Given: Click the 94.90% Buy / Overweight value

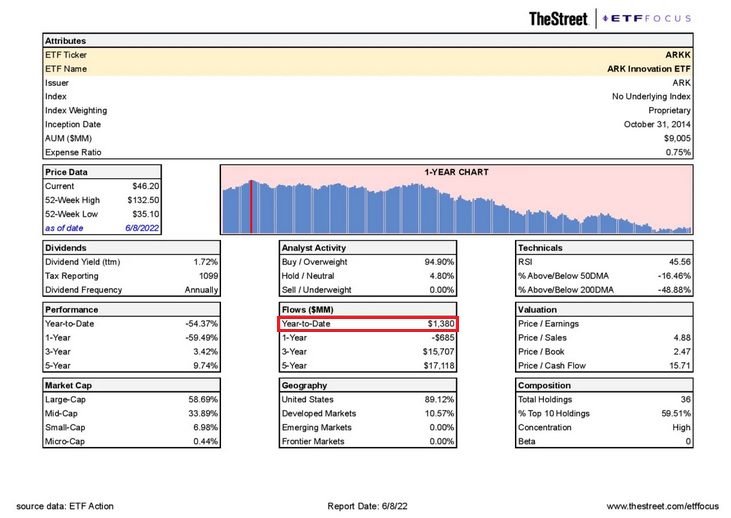Looking at the screenshot, I should tap(439, 262).
